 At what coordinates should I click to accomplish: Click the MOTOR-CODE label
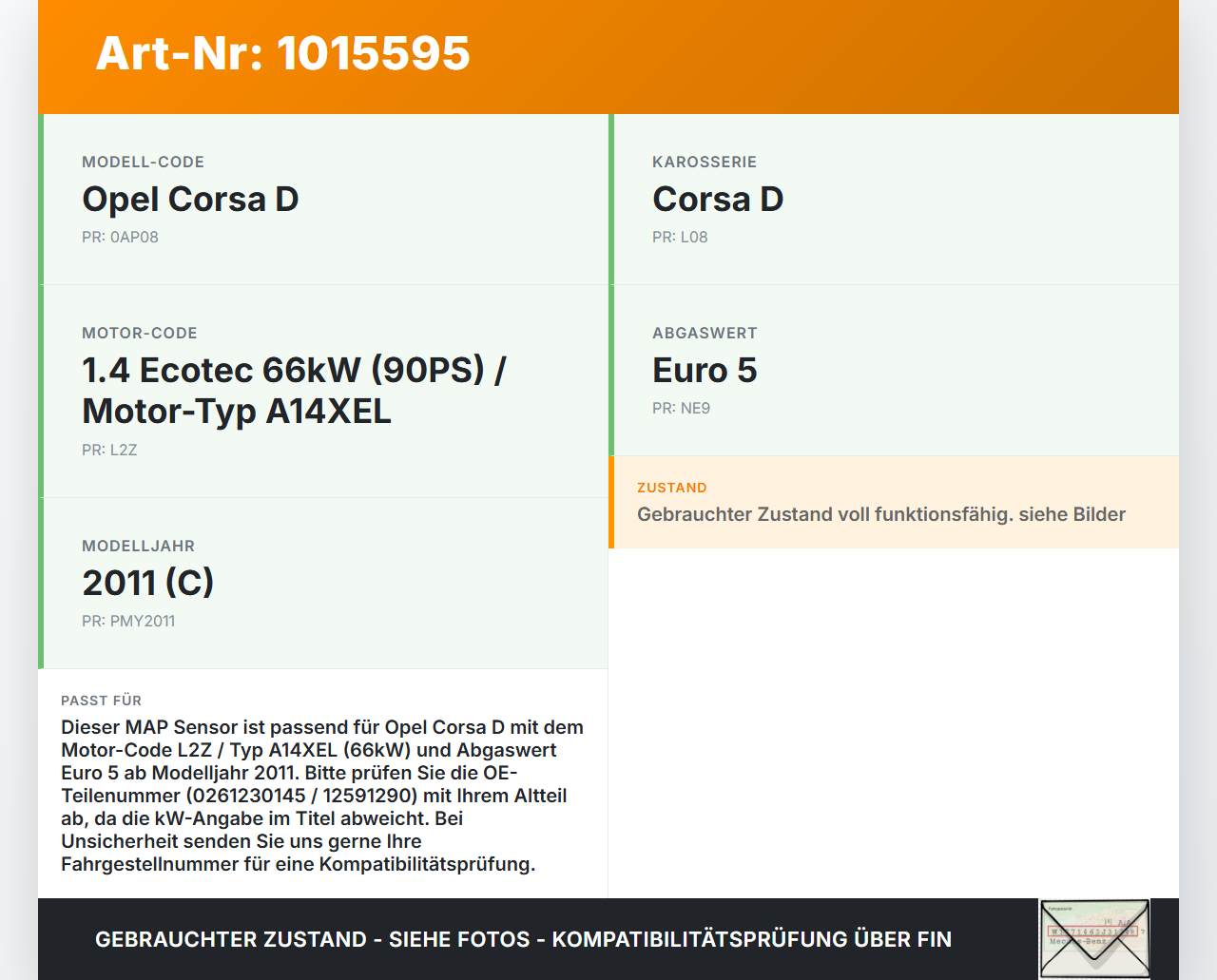[x=140, y=333]
